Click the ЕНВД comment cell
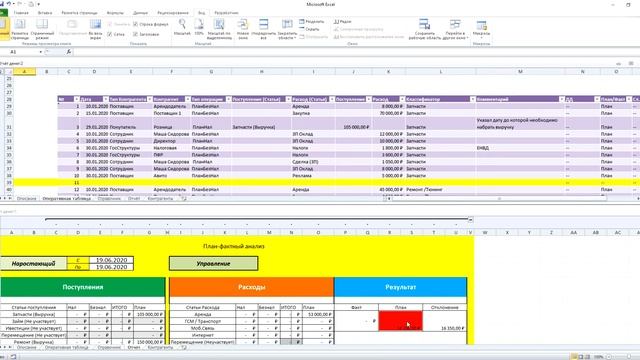Viewport: 640px width, 360px height. 520,148
